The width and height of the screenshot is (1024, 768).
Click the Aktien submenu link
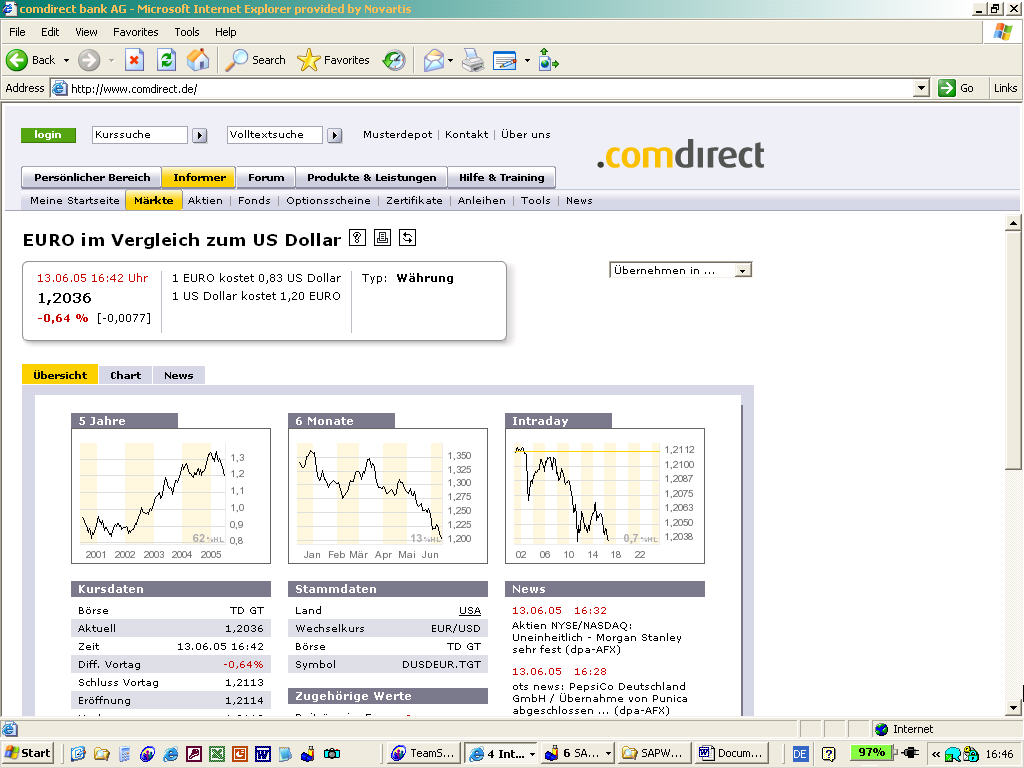205,200
